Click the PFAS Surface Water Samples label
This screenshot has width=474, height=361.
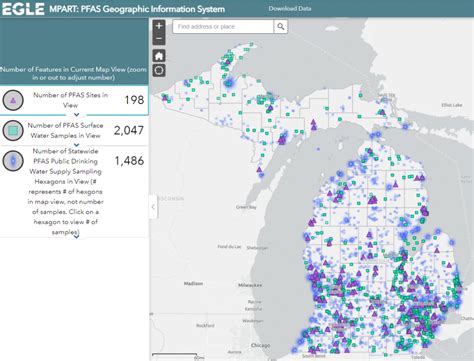[x=65, y=130]
